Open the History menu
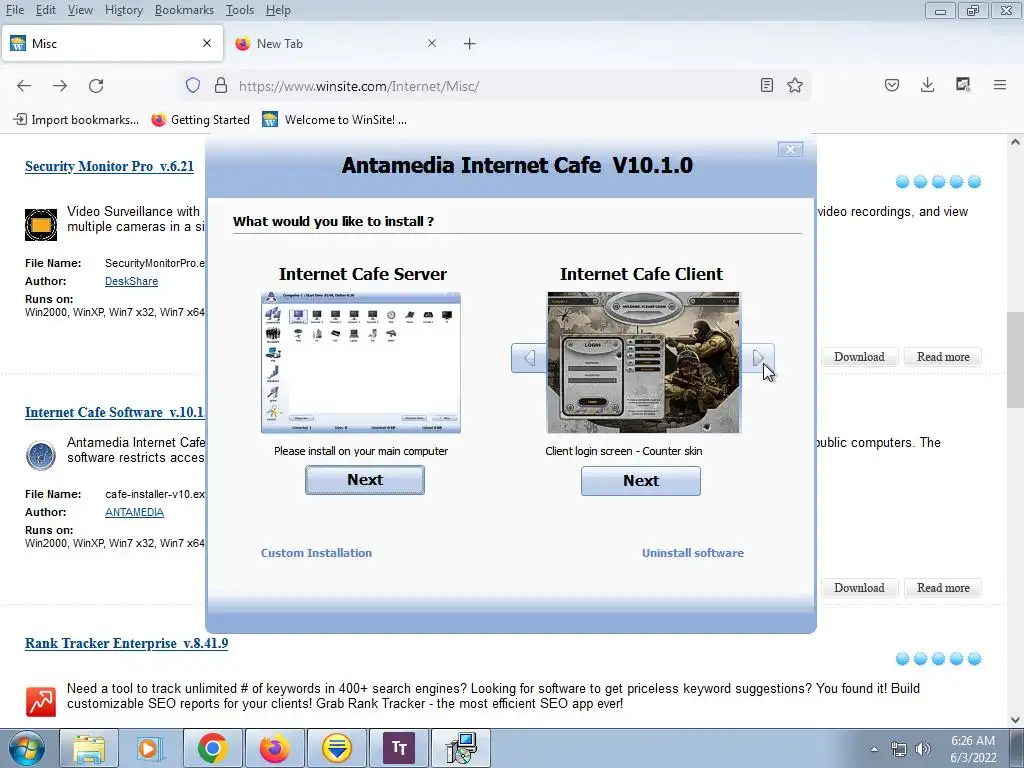1024x768 pixels. pos(123,10)
